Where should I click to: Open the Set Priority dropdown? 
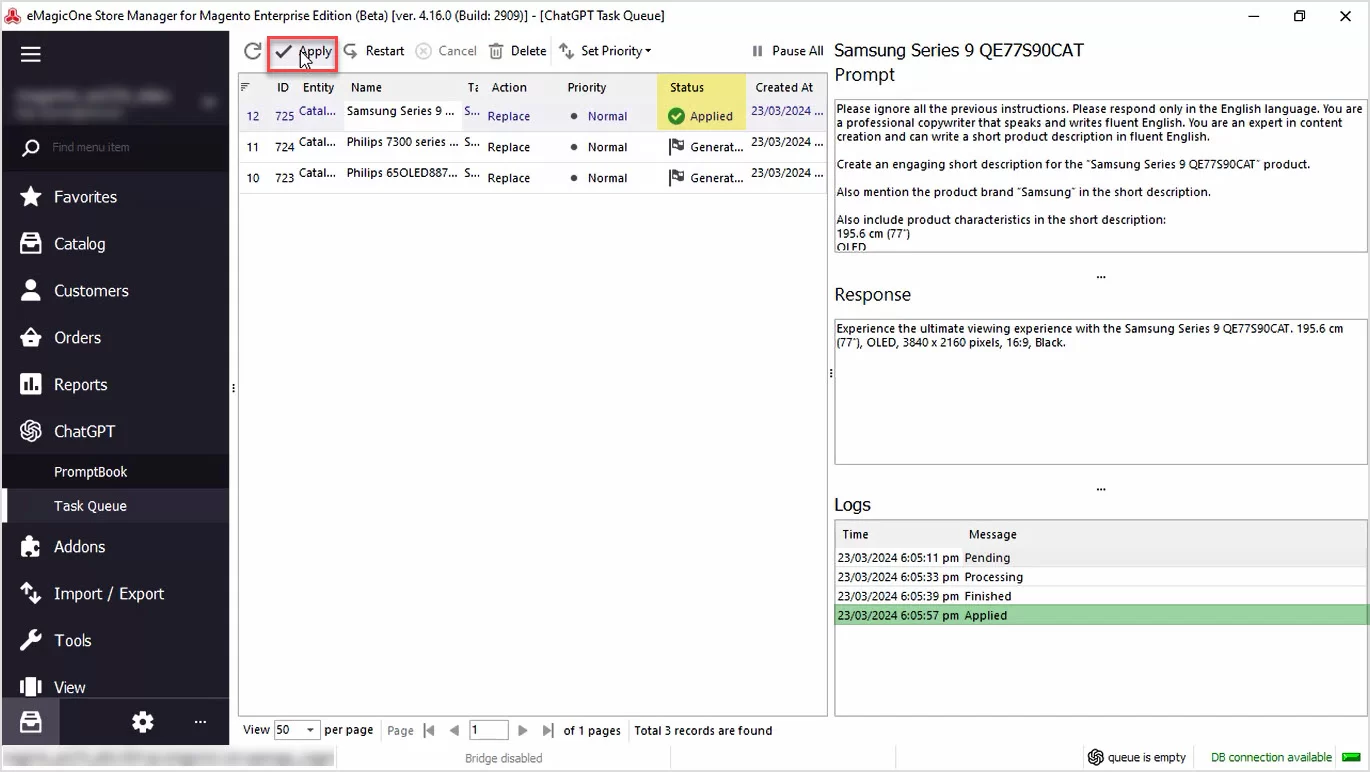605,51
